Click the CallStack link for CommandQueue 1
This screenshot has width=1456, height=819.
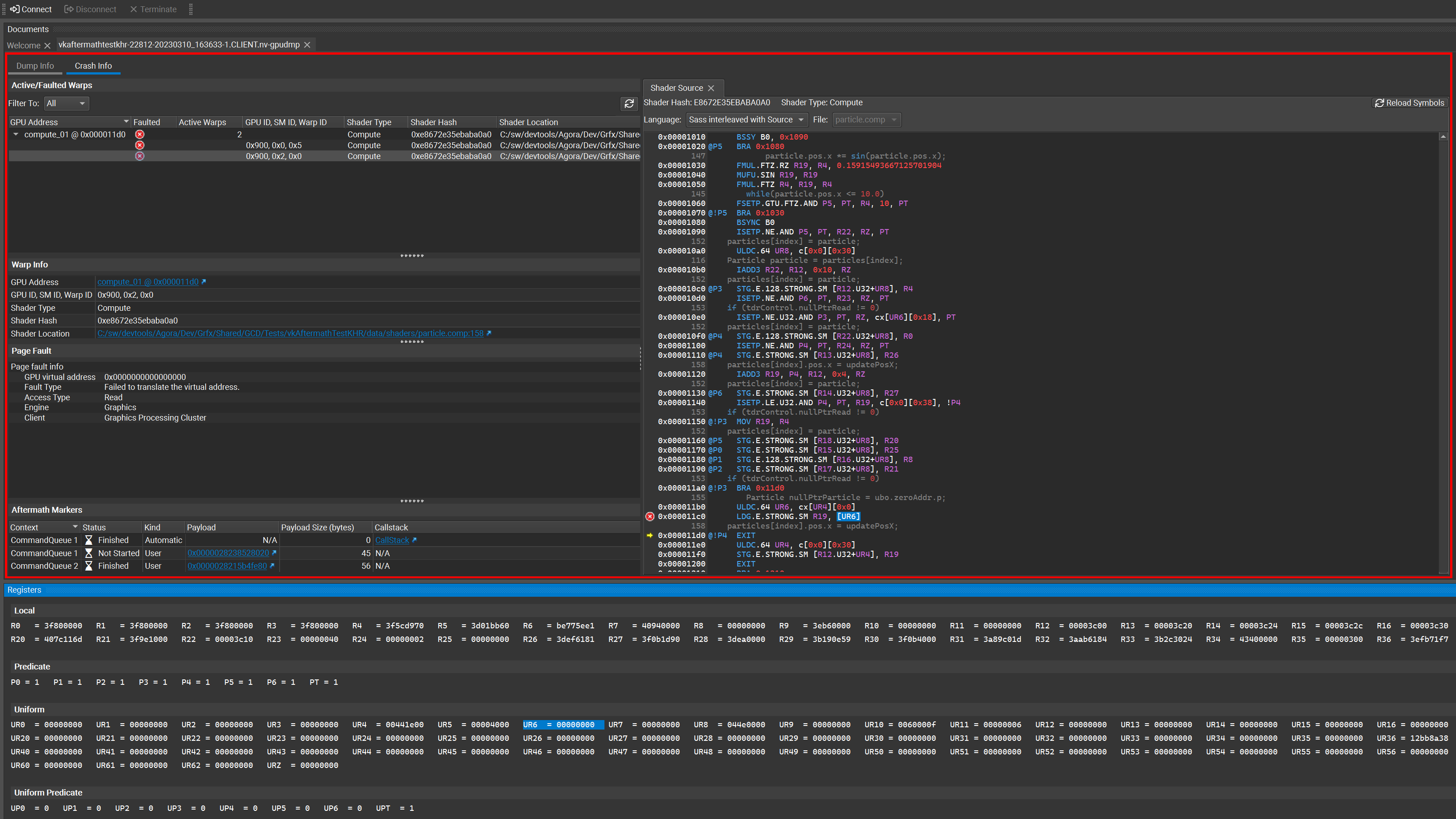(392, 540)
